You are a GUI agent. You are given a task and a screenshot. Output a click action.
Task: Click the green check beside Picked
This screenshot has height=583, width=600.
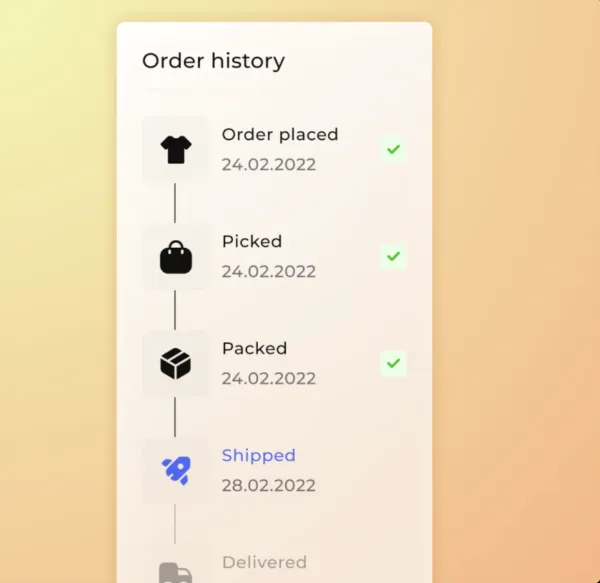tap(393, 256)
